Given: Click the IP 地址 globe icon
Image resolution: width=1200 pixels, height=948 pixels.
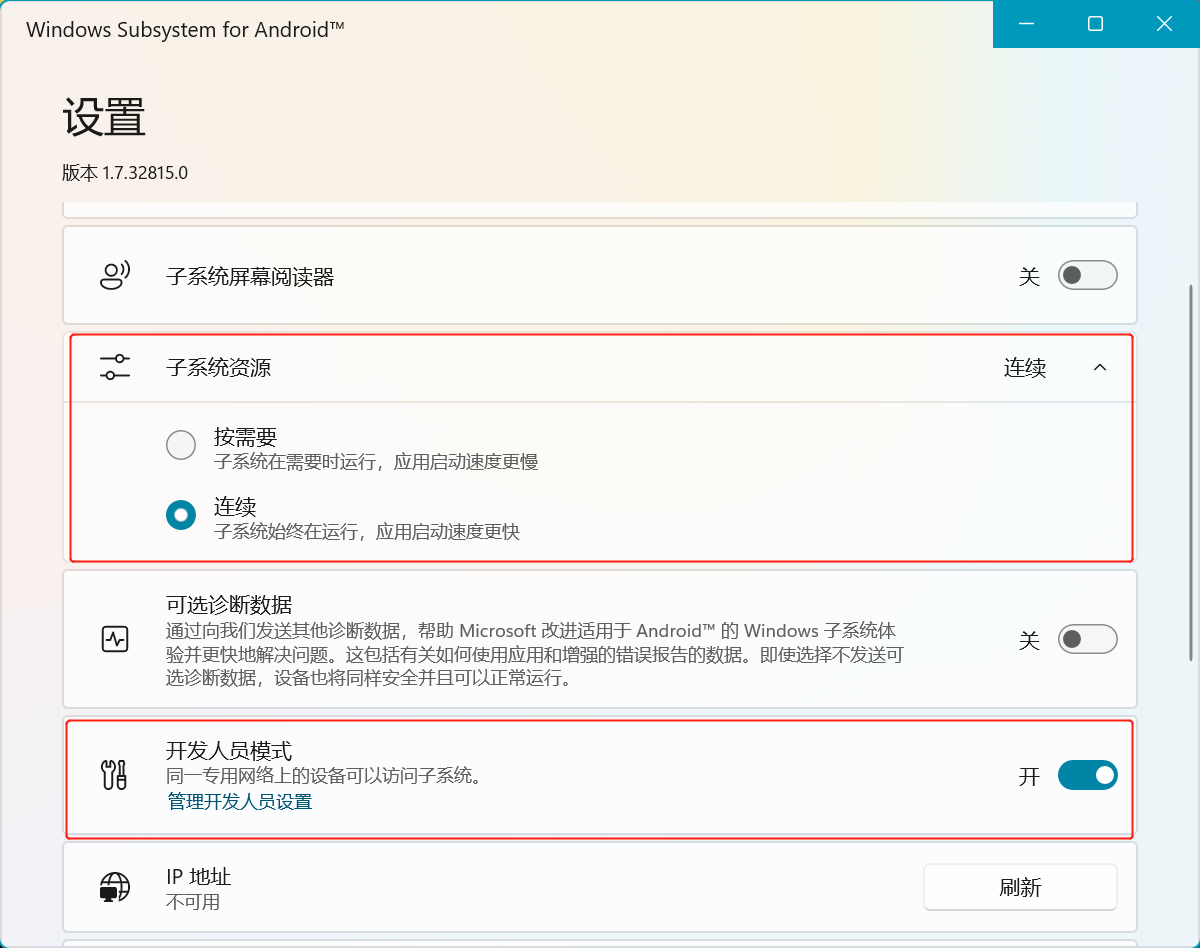Looking at the screenshot, I should (x=115, y=887).
